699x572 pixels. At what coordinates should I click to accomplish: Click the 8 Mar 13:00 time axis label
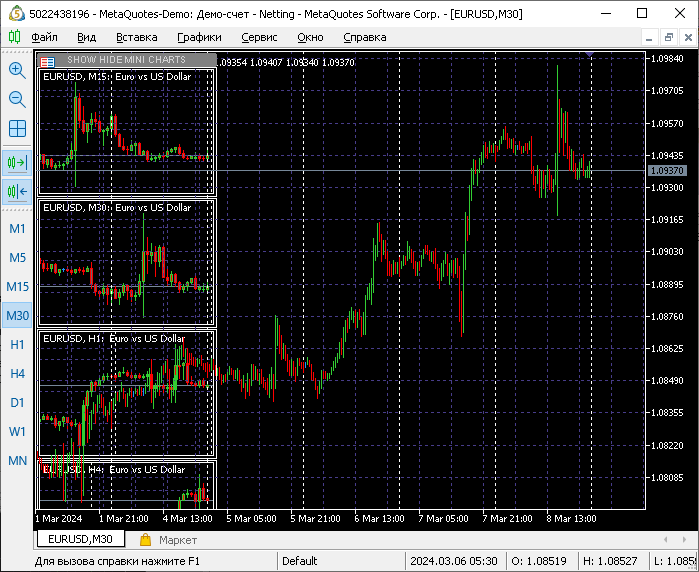(x=571, y=519)
